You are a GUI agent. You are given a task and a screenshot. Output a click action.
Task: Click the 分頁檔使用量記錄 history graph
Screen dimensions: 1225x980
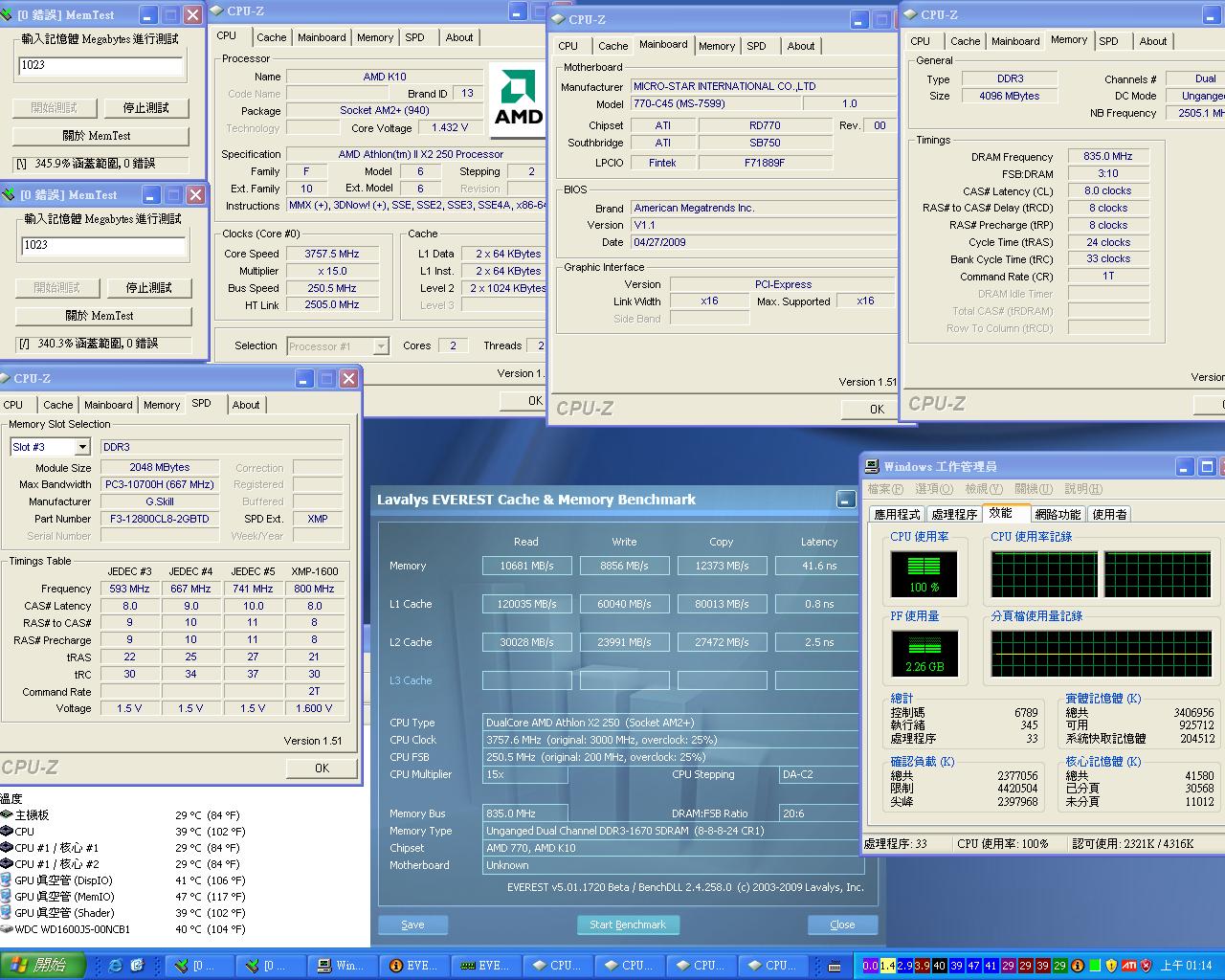tap(1101, 654)
